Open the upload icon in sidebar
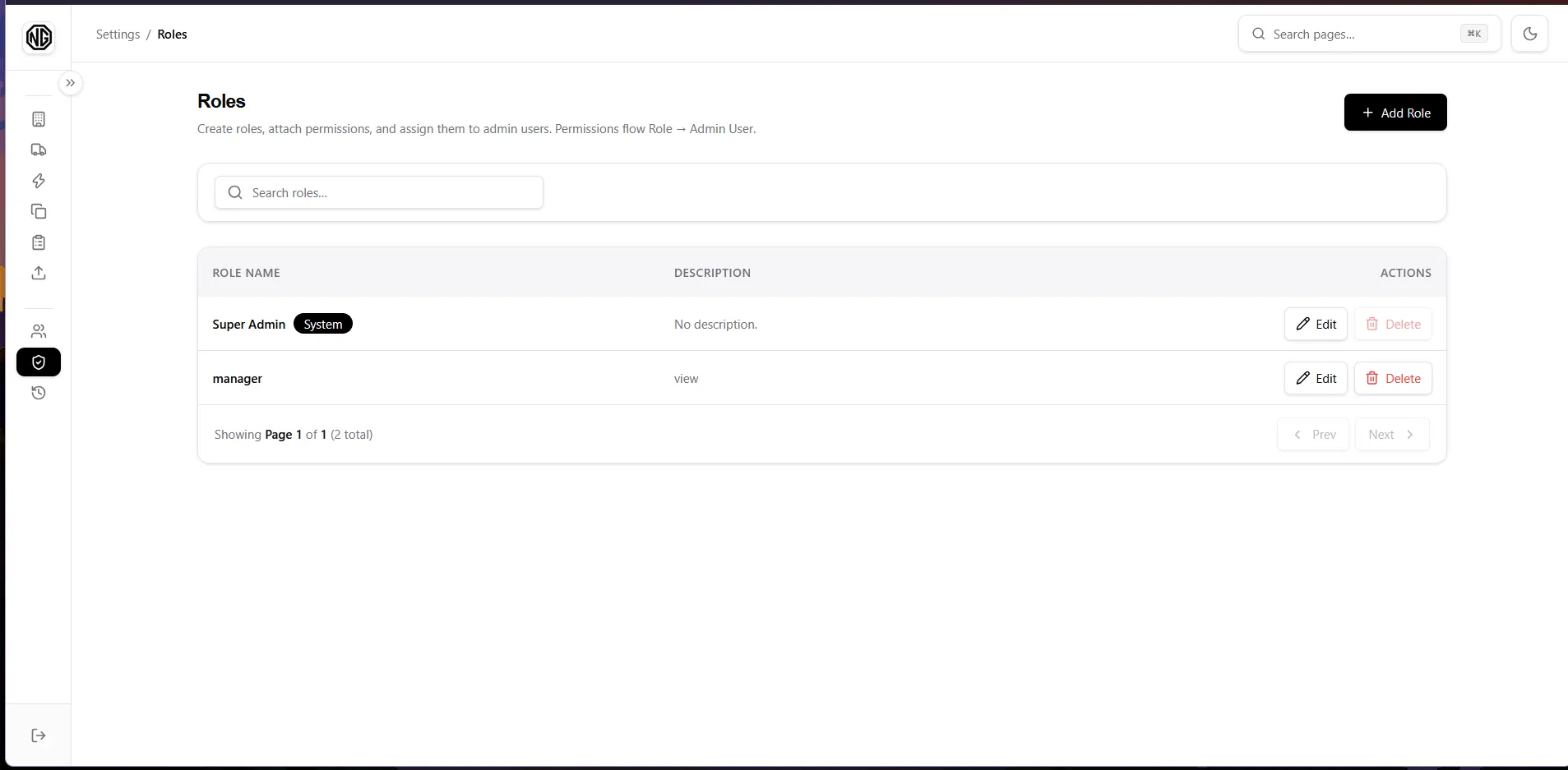The height and width of the screenshot is (770, 1568). [39, 273]
